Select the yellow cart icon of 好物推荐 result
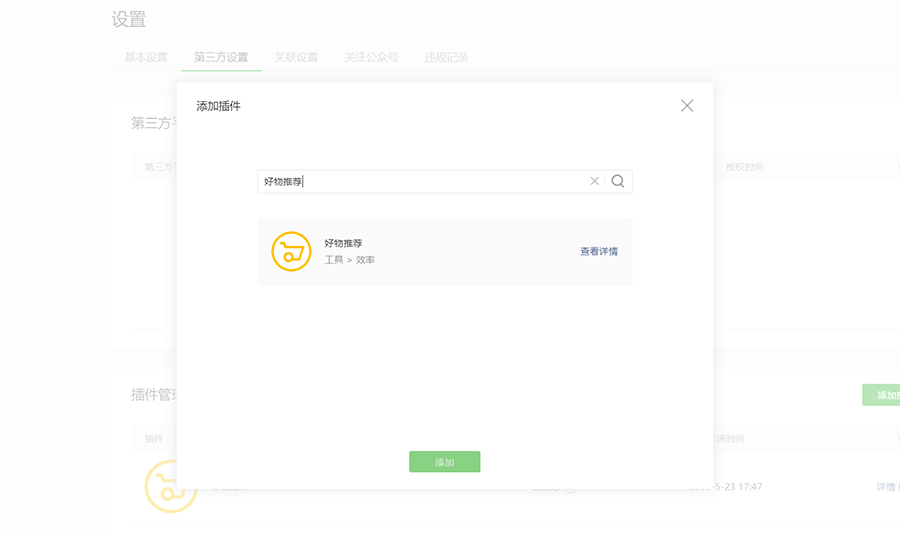Viewport: 900px width, 534px height. pyautogui.click(x=292, y=251)
